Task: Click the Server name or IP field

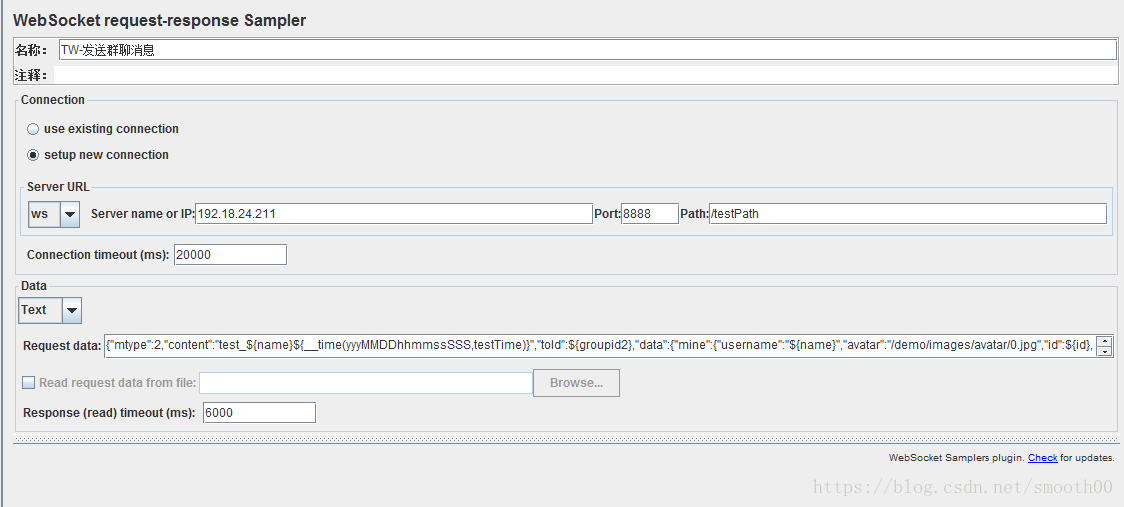Action: (x=394, y=214)
